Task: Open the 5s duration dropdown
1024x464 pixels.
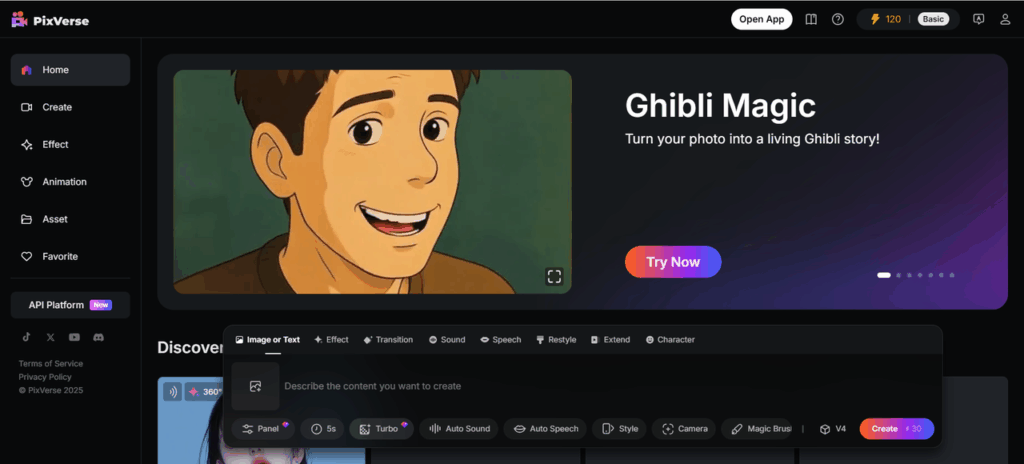Action: tap(322, 429)
